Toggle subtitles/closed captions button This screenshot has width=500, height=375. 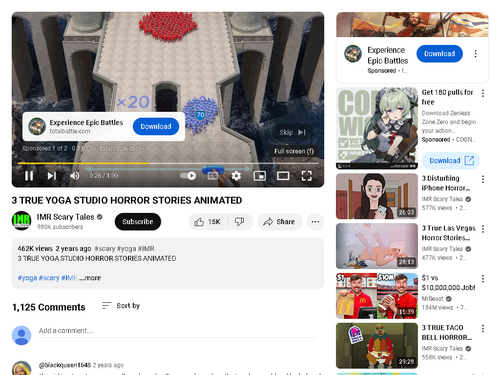coord(213,176)
